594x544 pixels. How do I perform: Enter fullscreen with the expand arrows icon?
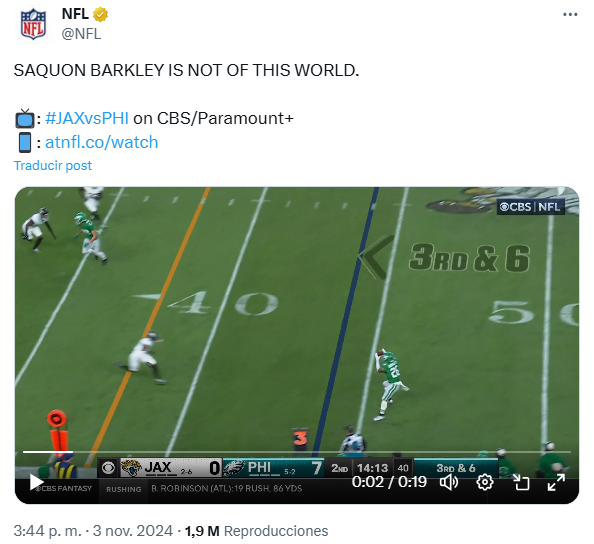(x=556, y=482)
